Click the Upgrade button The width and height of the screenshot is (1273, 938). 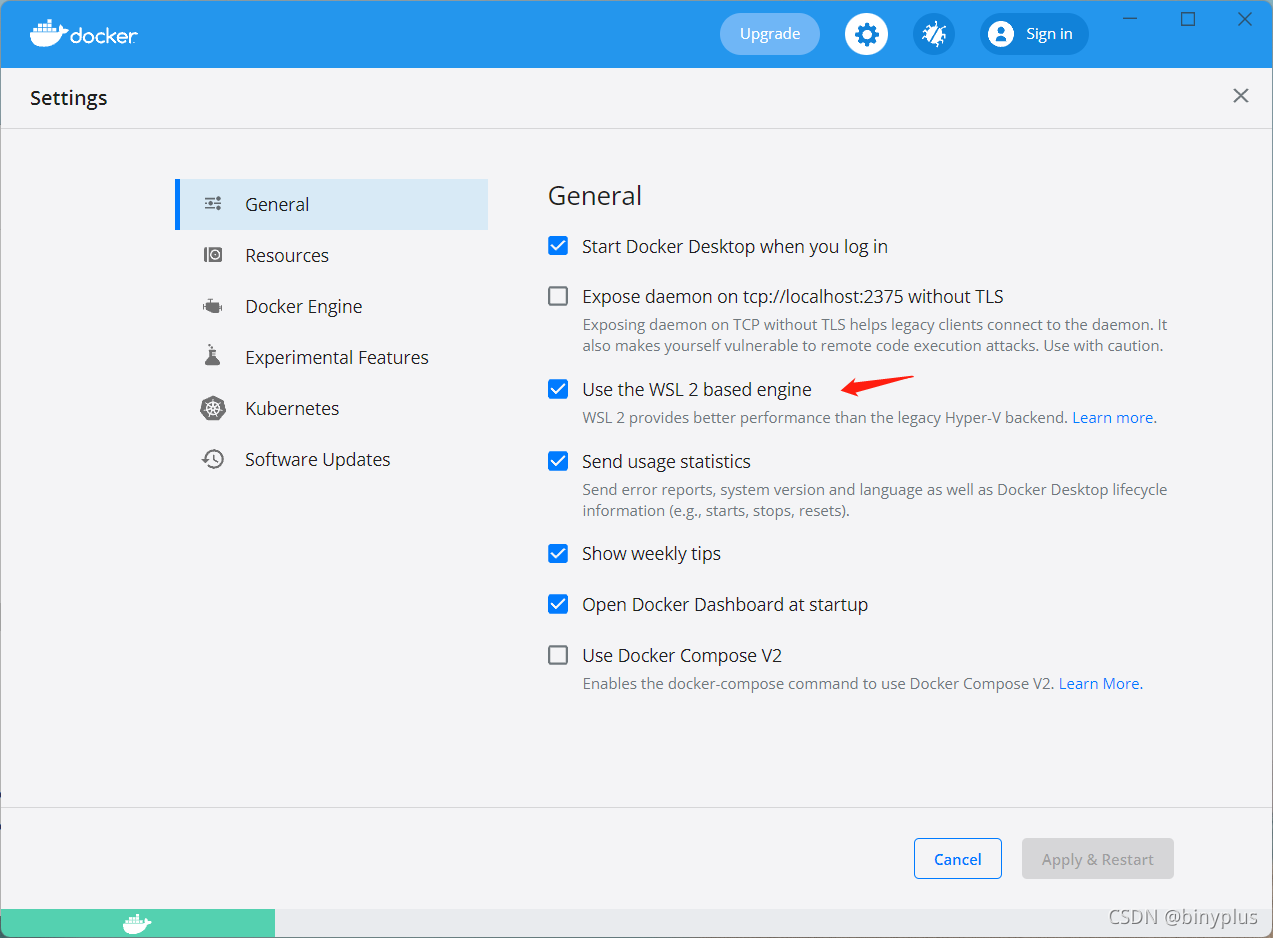(x=770, y=34)
